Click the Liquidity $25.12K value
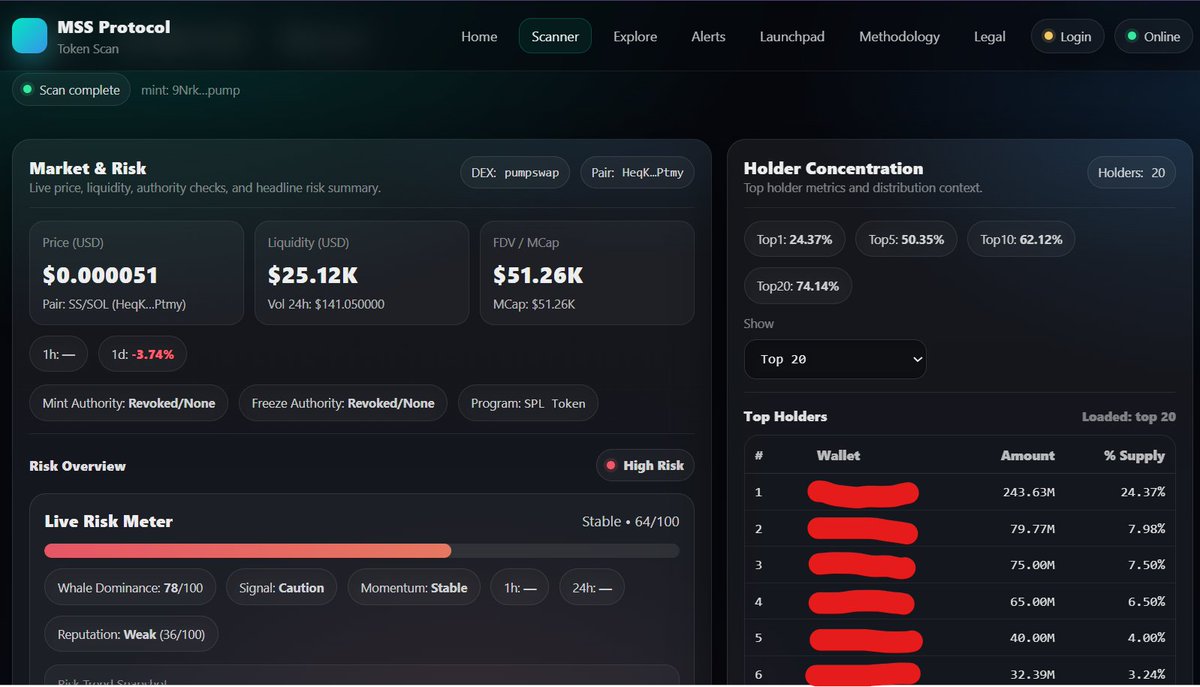The width and height of the screenshot is (1200, 687). coord(313,275)
